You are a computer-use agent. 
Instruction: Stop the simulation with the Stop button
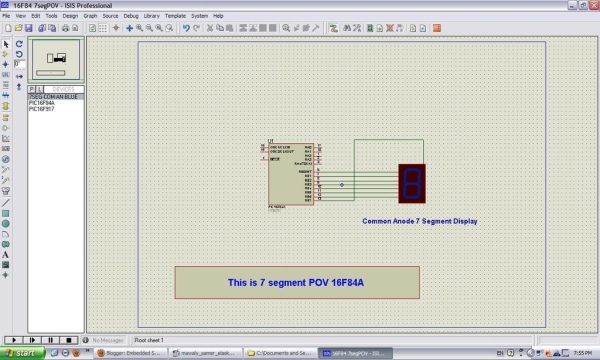click(68, 340)
